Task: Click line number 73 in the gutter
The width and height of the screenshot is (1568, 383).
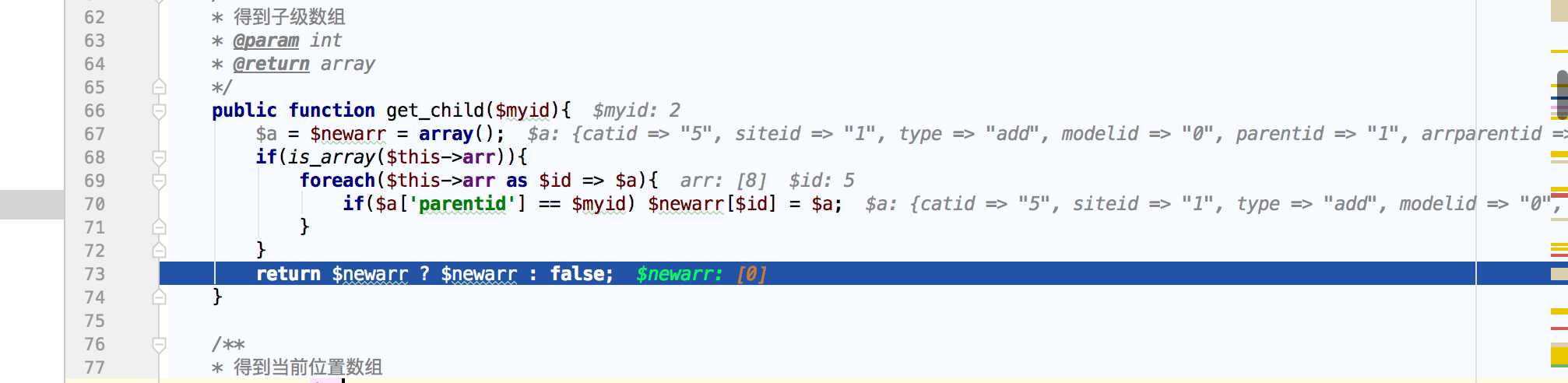Action: pos(94,274)
